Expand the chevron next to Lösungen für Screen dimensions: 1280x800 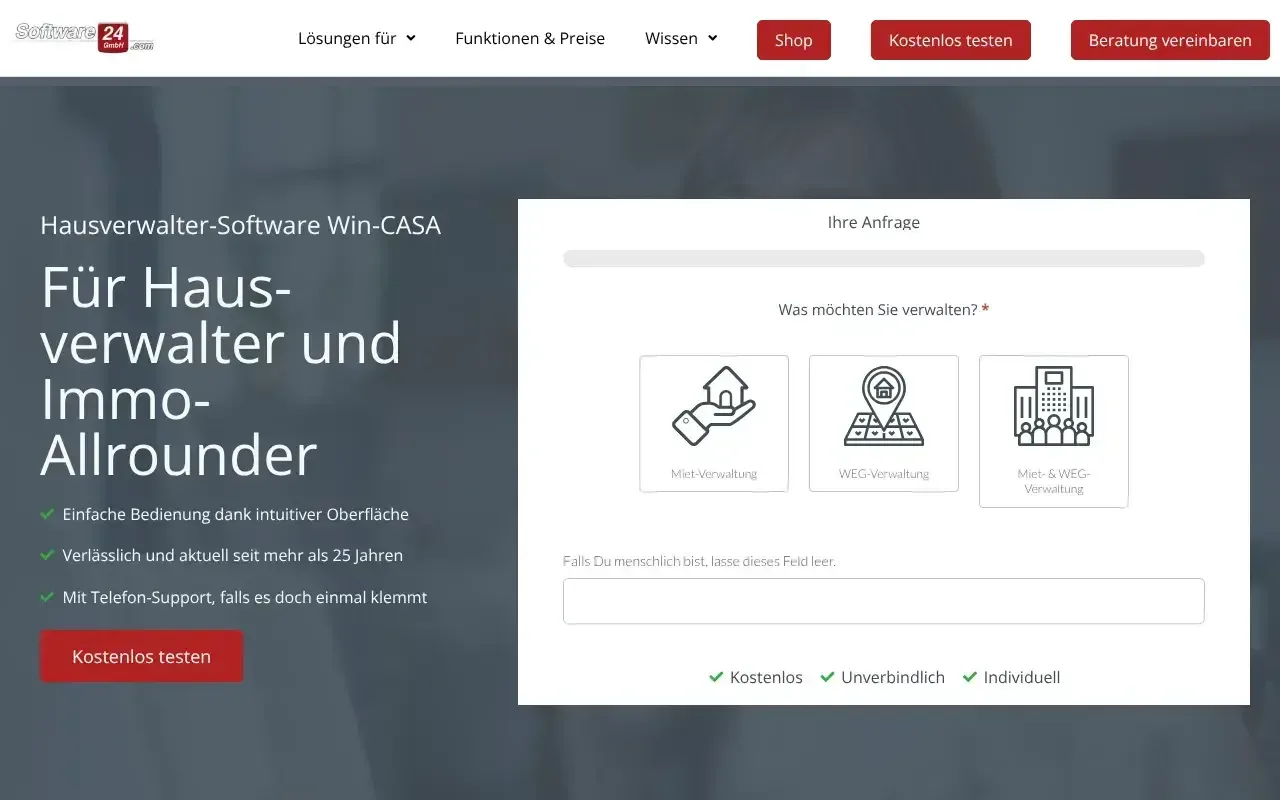(411, 39)
